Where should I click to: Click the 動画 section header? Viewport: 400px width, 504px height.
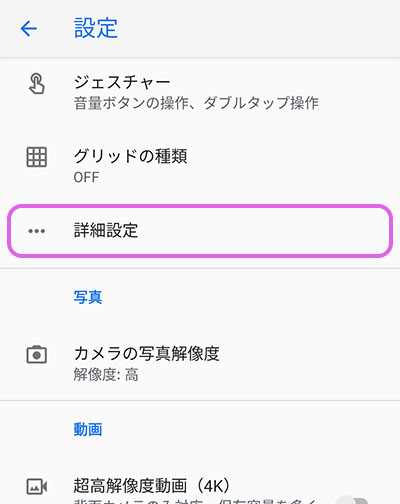[x=88, y=429]
